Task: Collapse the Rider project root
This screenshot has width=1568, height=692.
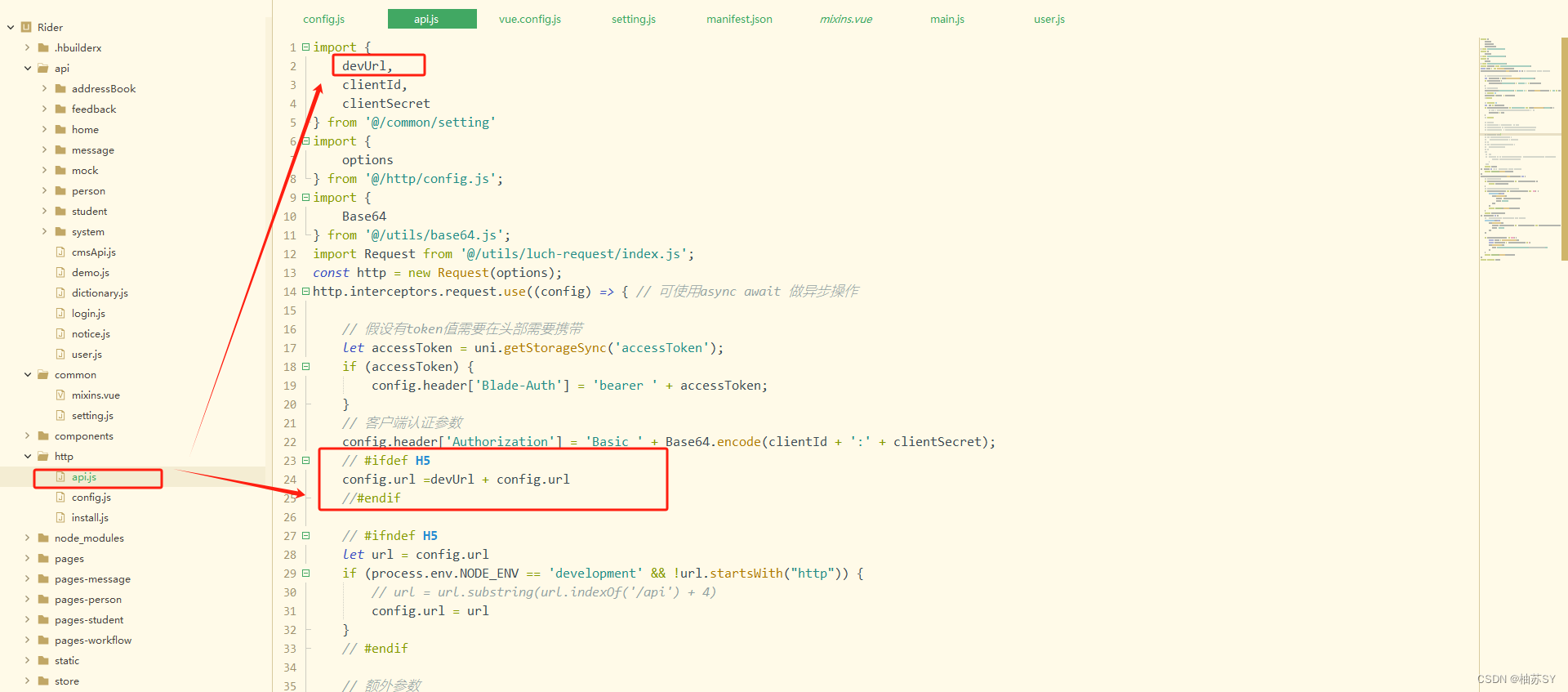Action: pyautogui.click(x=11, y=28)
